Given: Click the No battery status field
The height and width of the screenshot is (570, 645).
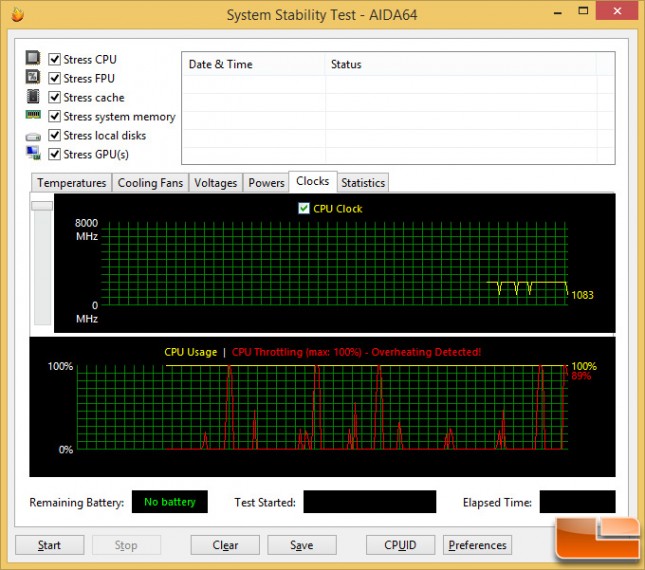Looking at the screenshot, I should 169,502.
